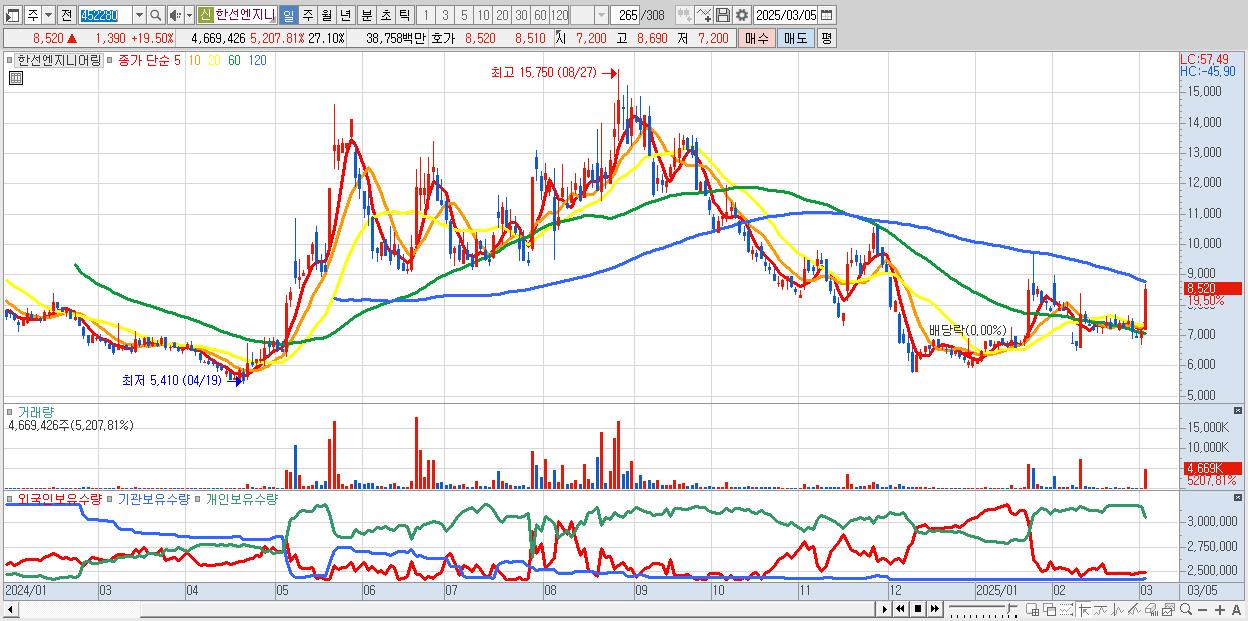The height and width of the screenshot is (621, 1248).
Task: Click the 한선엔지니어링 legend label
Action: click(58, 61)
